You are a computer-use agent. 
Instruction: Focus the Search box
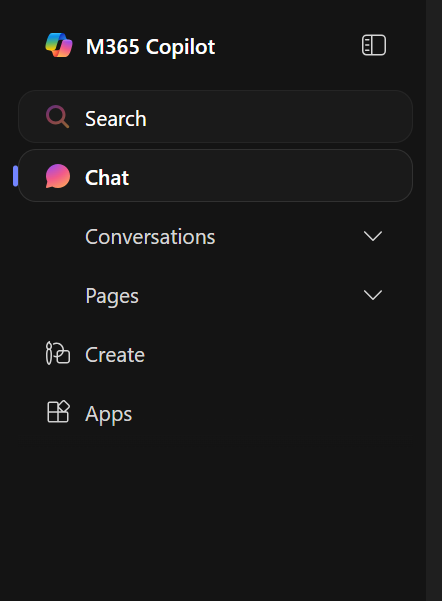(x=215, y=117)
